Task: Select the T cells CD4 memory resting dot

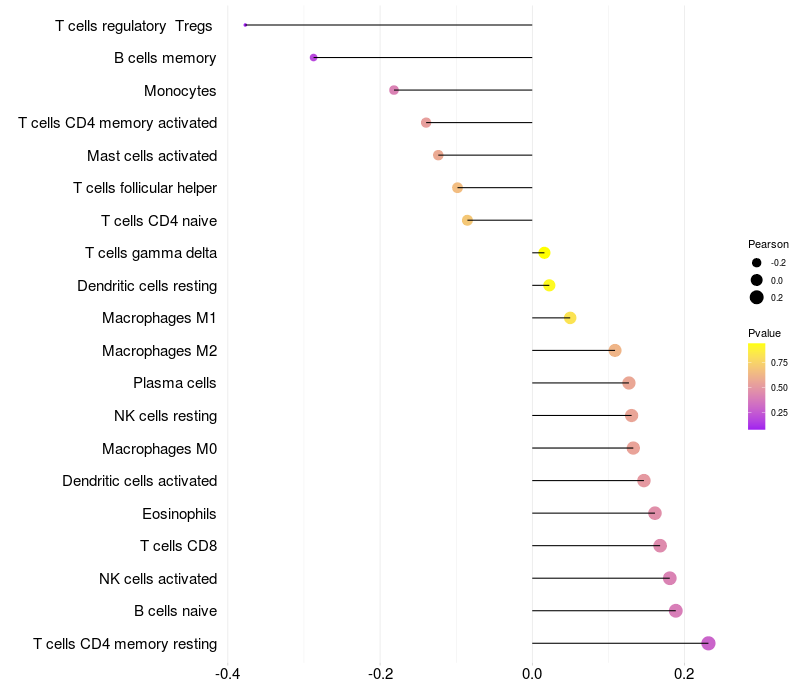Action: click(x=708, y=643)
